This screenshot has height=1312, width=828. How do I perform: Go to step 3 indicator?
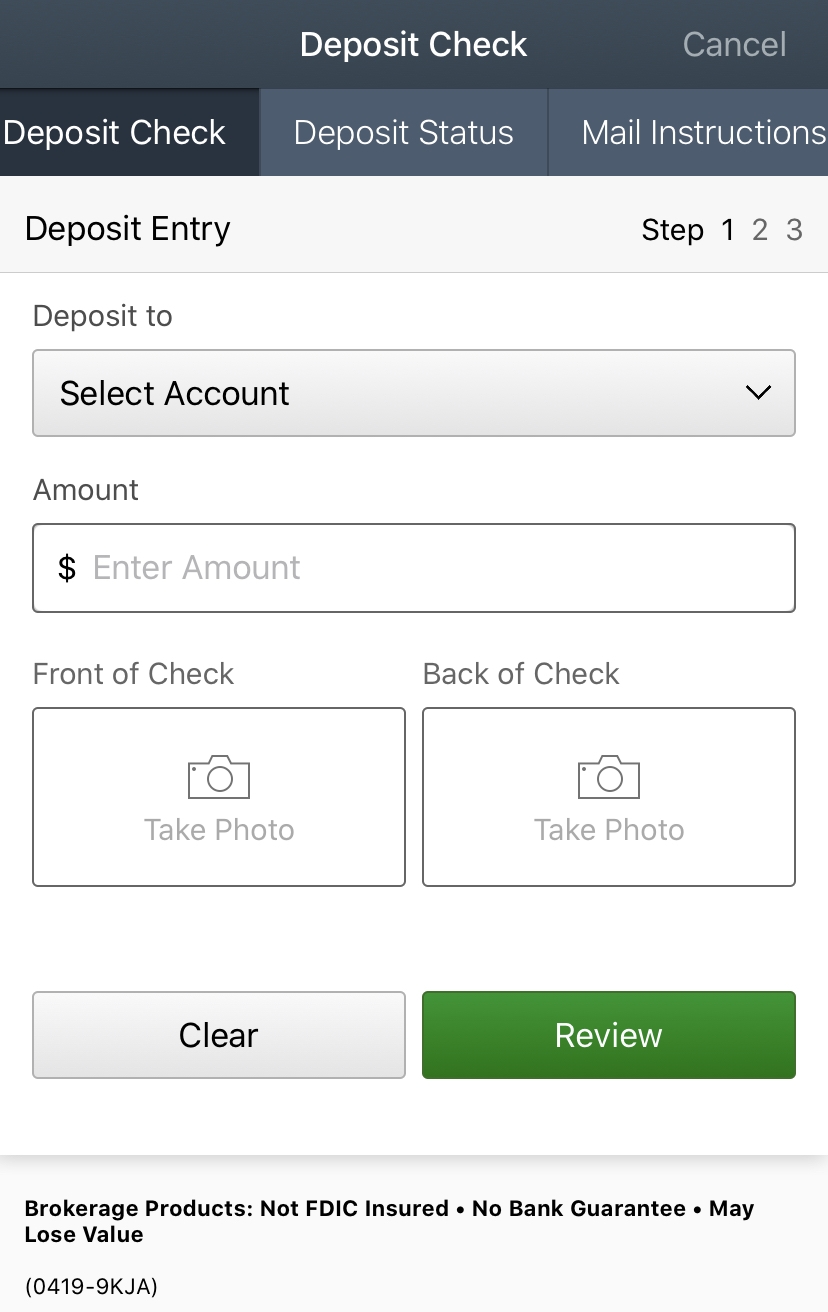[794, 230]
